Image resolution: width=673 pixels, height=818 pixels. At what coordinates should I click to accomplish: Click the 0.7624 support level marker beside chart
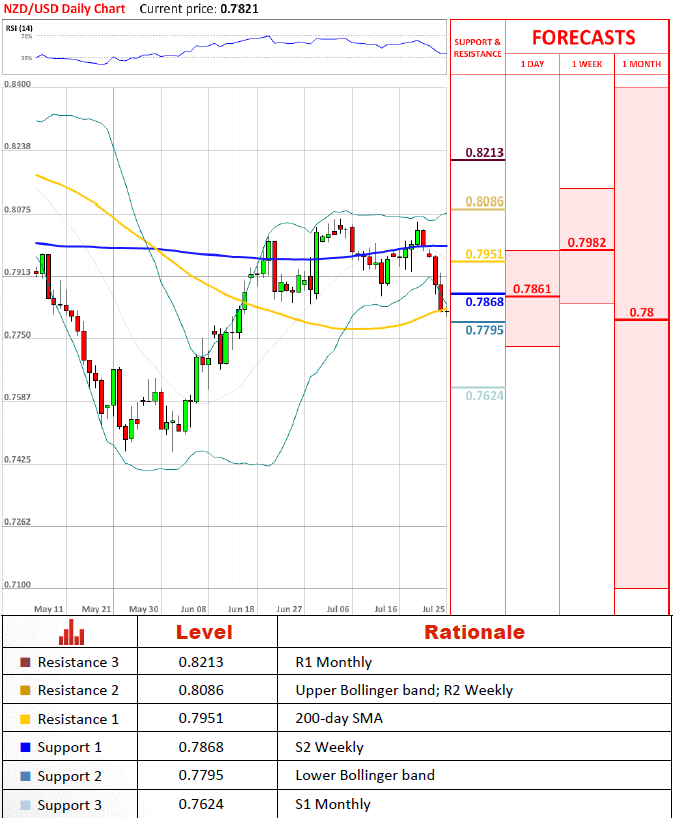pyautogui.click(x=485, y=395)
